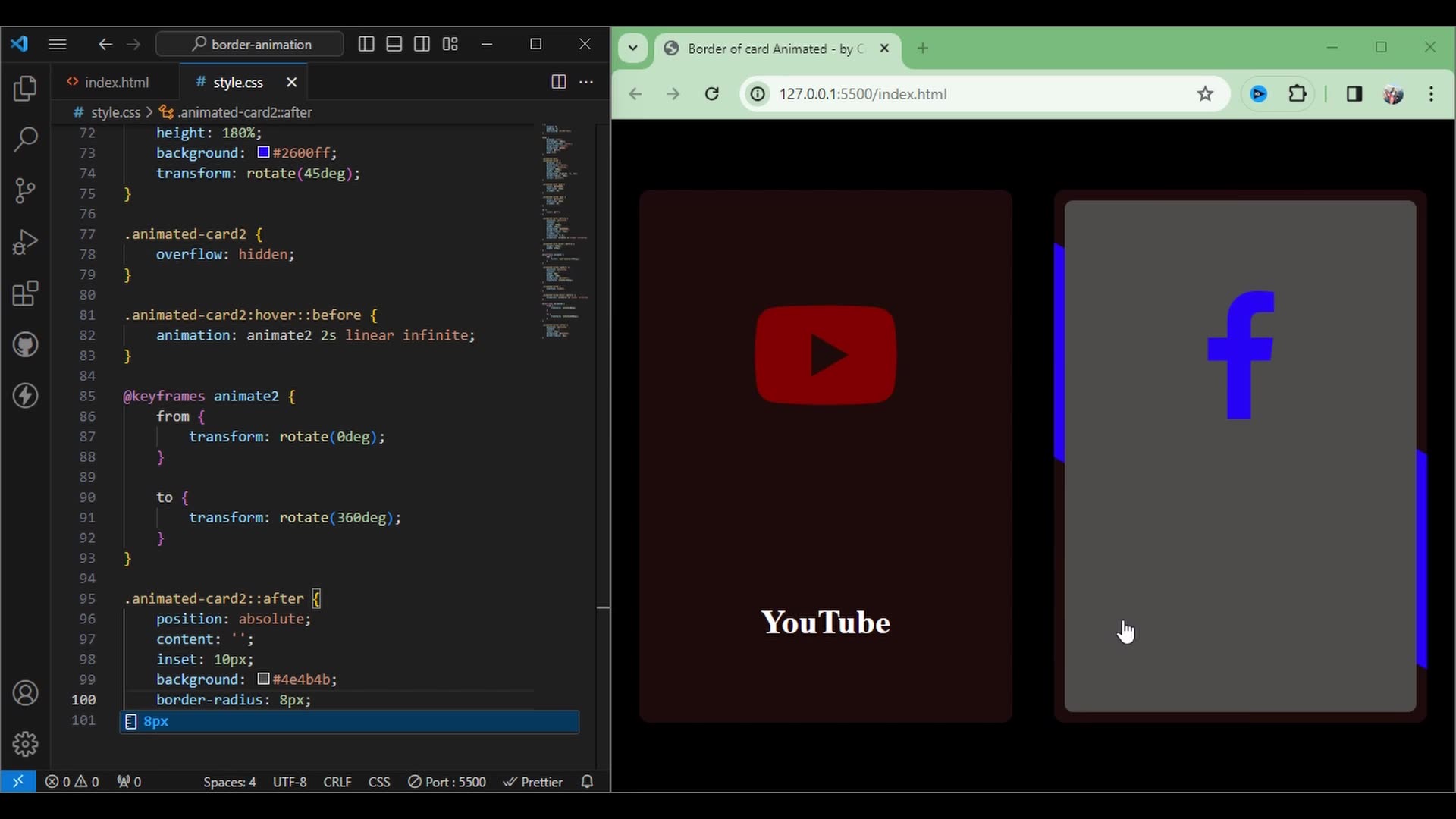1456x819 pixels.
Task: Open the Search view in activity bar
Action: click(25, 140)
